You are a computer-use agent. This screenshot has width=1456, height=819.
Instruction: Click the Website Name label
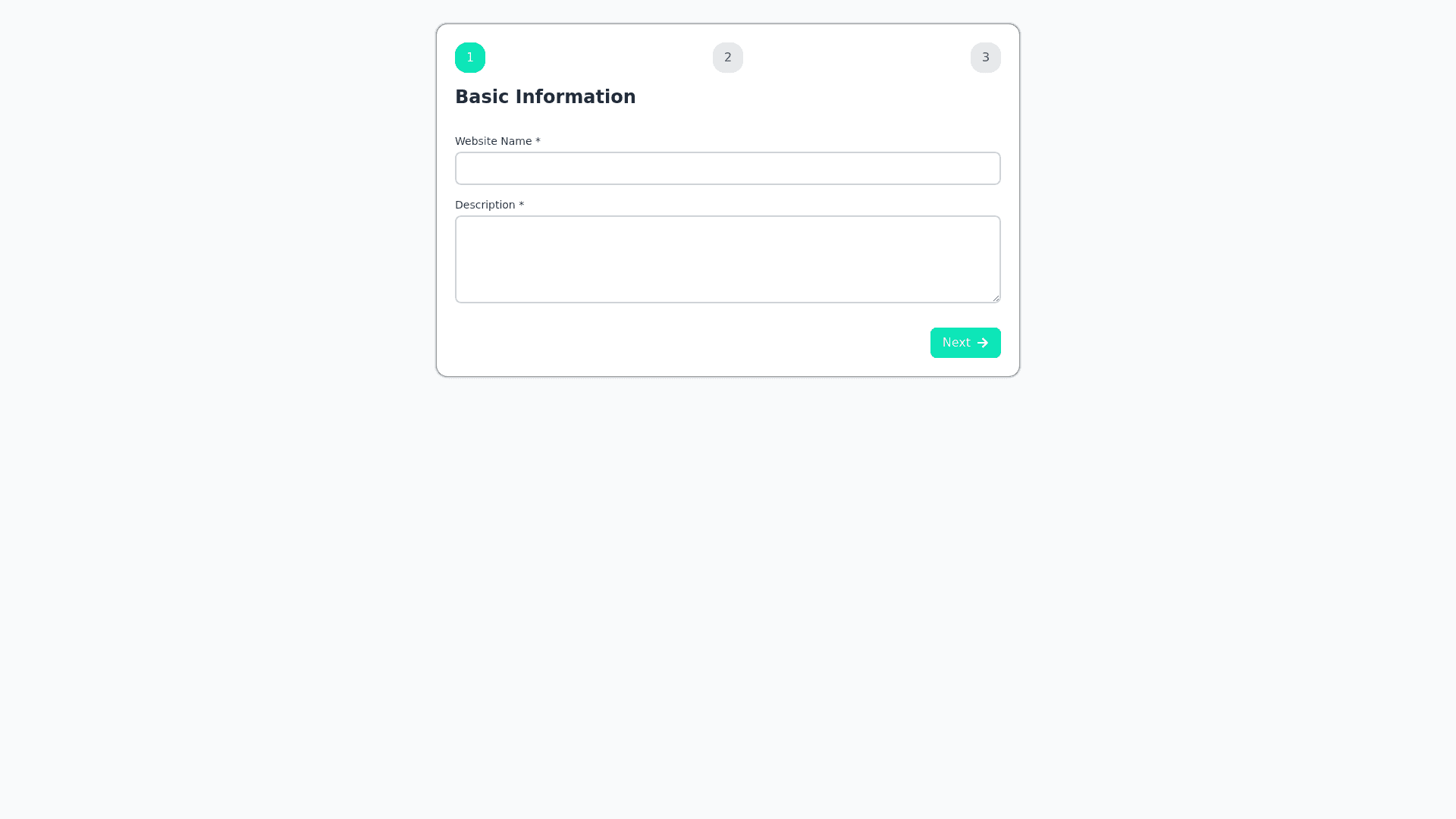pyautogui.click(x=494, y=141)
